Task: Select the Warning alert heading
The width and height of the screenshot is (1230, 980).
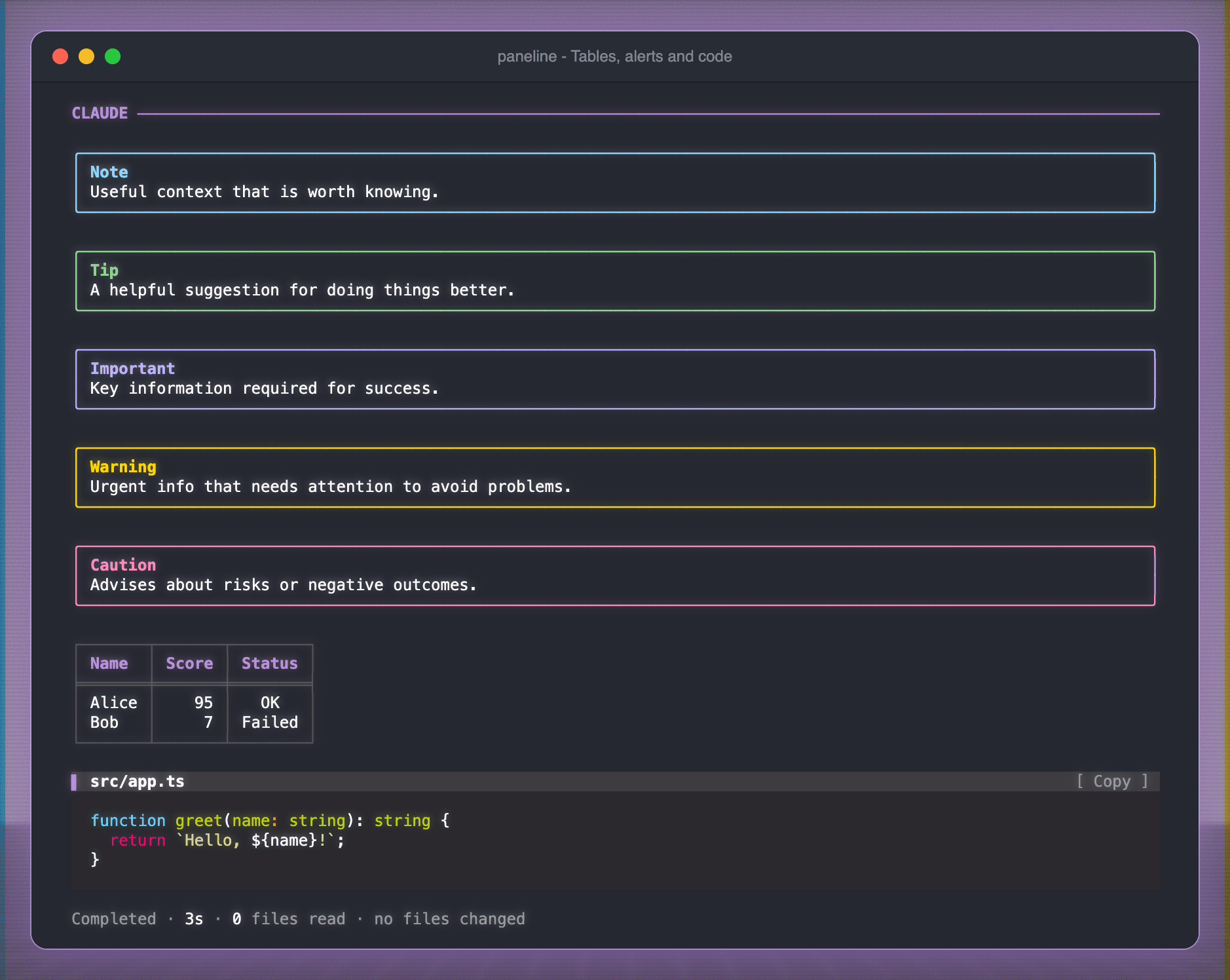Action: [x=123, y=467]
